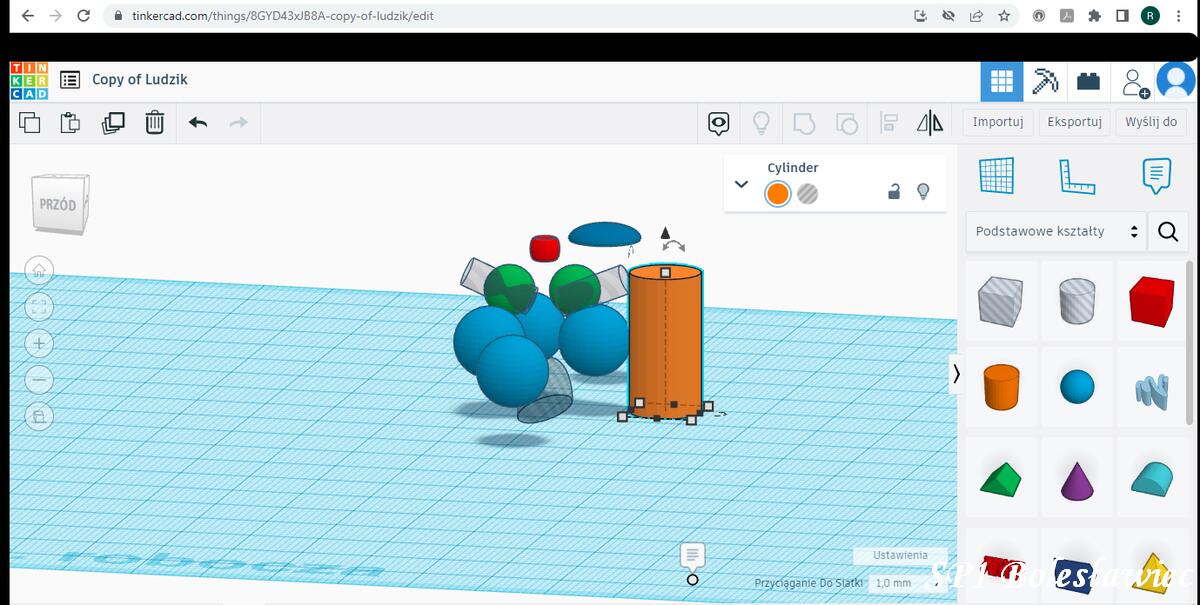Click the design title Copy of Ludzik
Screen dimensions: 1200x605
140,80
